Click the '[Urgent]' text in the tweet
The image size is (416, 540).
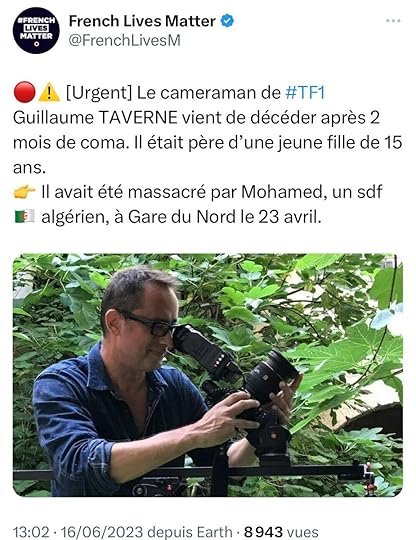99,93
